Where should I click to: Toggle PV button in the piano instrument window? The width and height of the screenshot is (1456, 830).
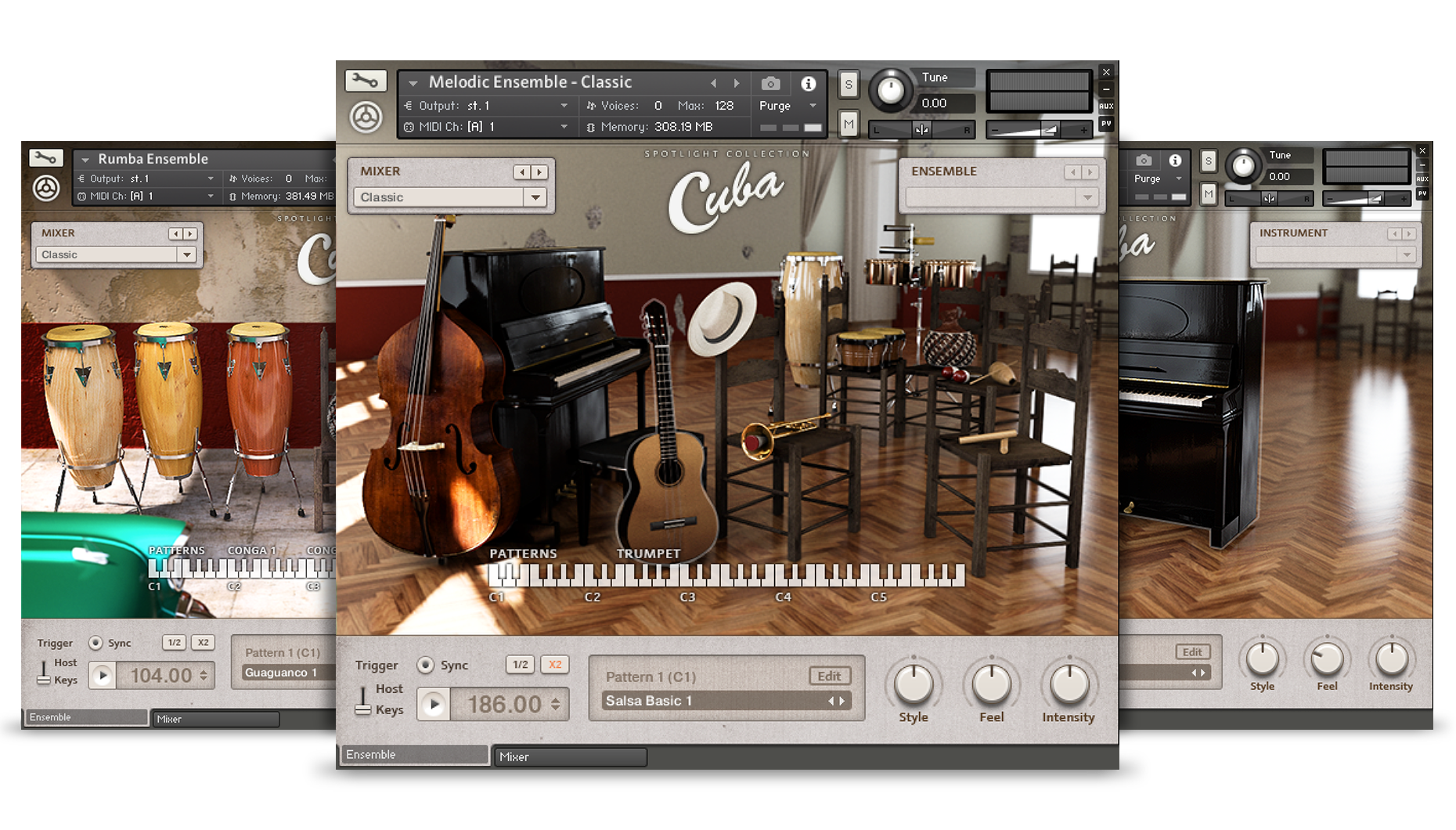pos(1422,193)
